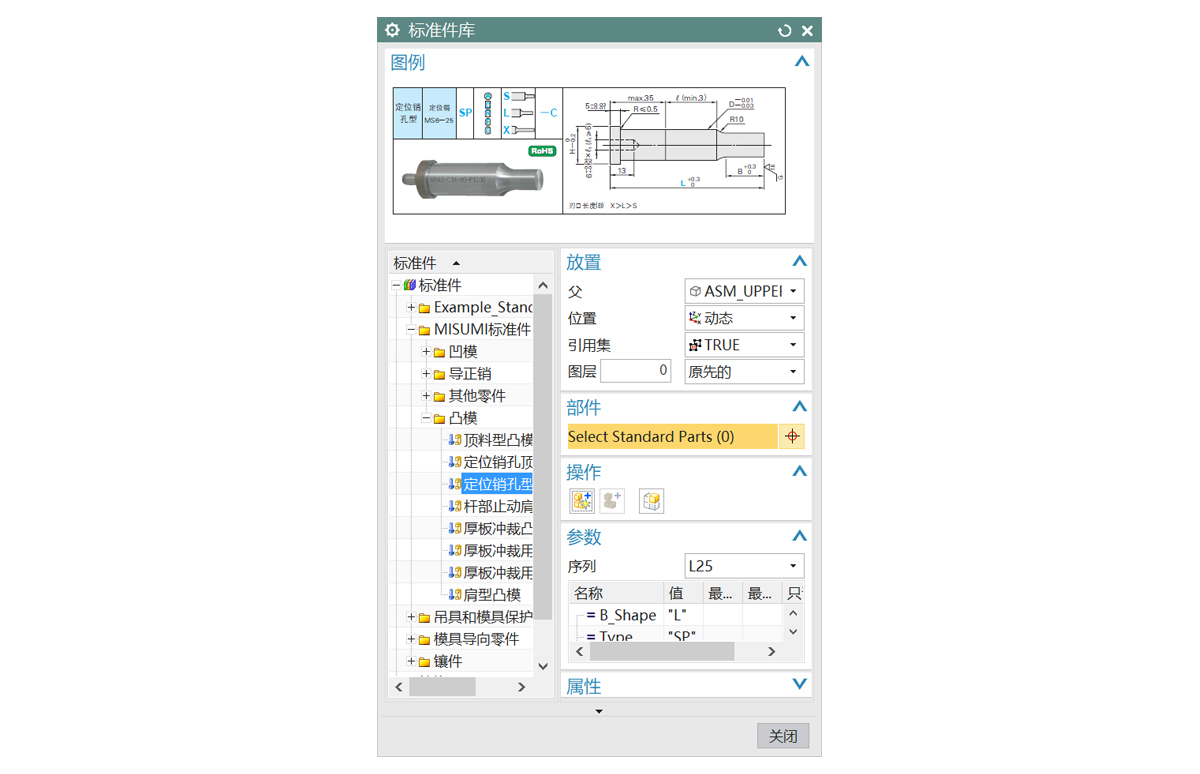Collapse the 图例 legend section
The image size is (1200, 774).
801,62
